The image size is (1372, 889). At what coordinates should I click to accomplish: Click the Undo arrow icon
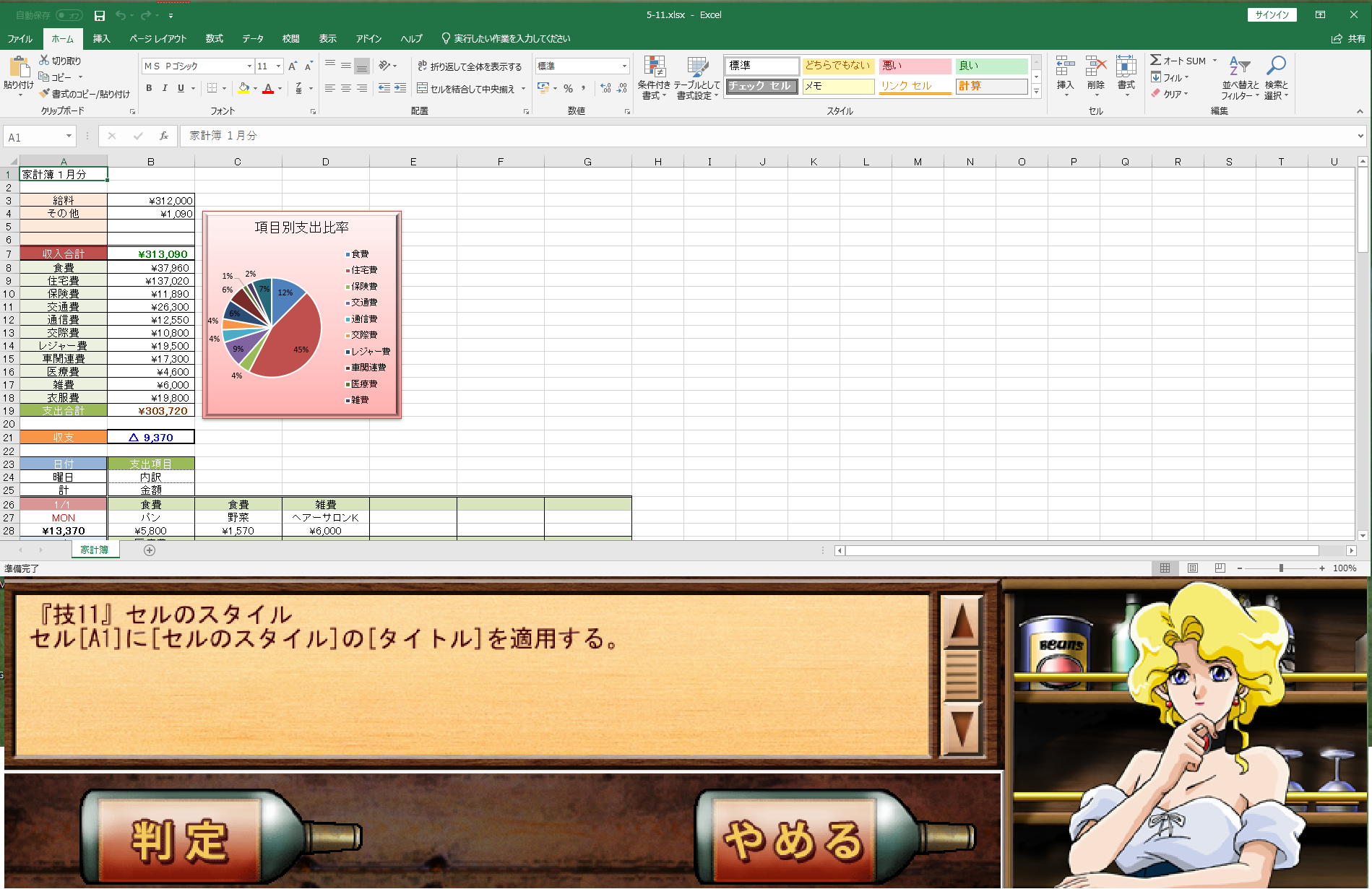pyautogui.click(x=120, y=15)
